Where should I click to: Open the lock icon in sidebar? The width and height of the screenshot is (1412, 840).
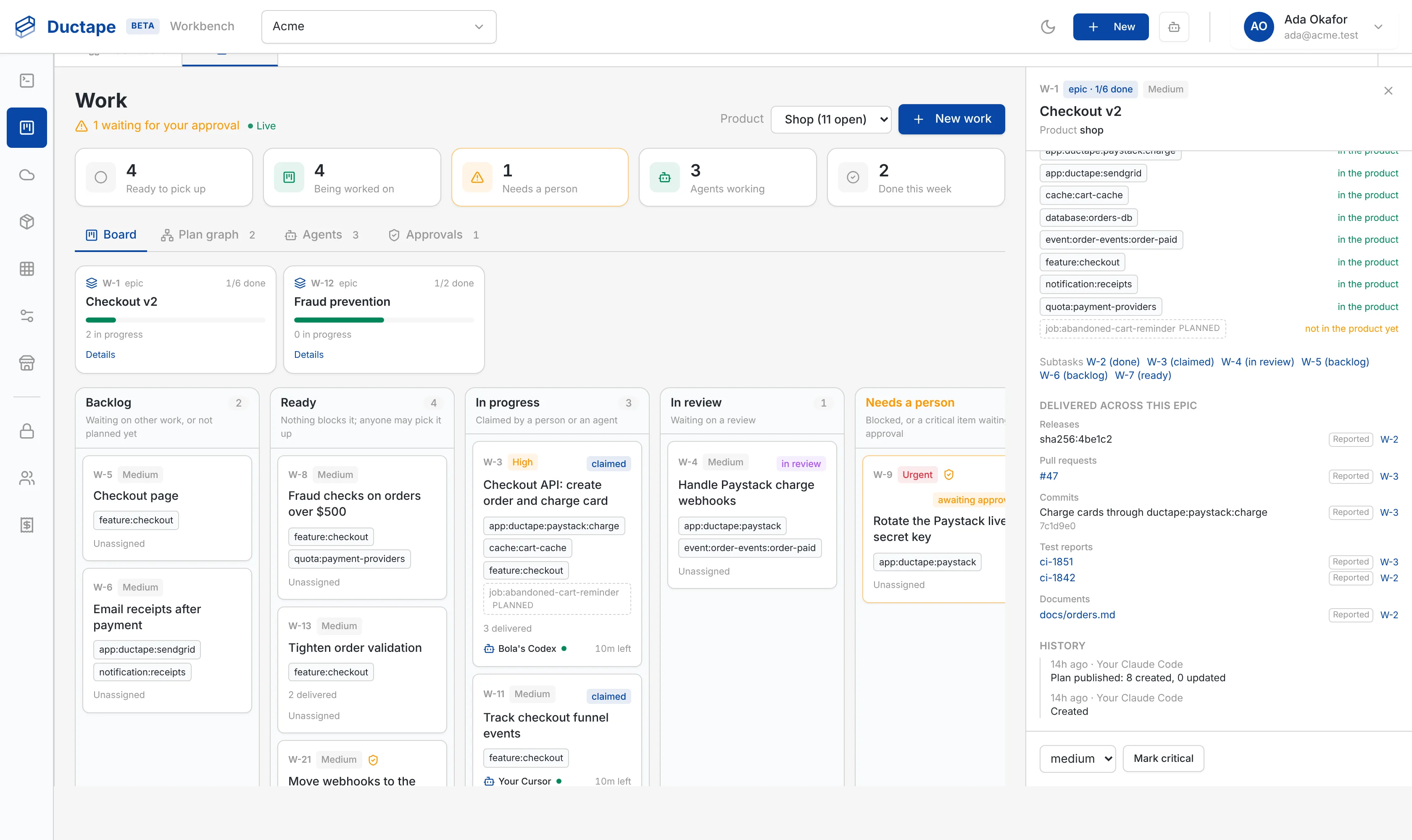(x=26, y=431)
